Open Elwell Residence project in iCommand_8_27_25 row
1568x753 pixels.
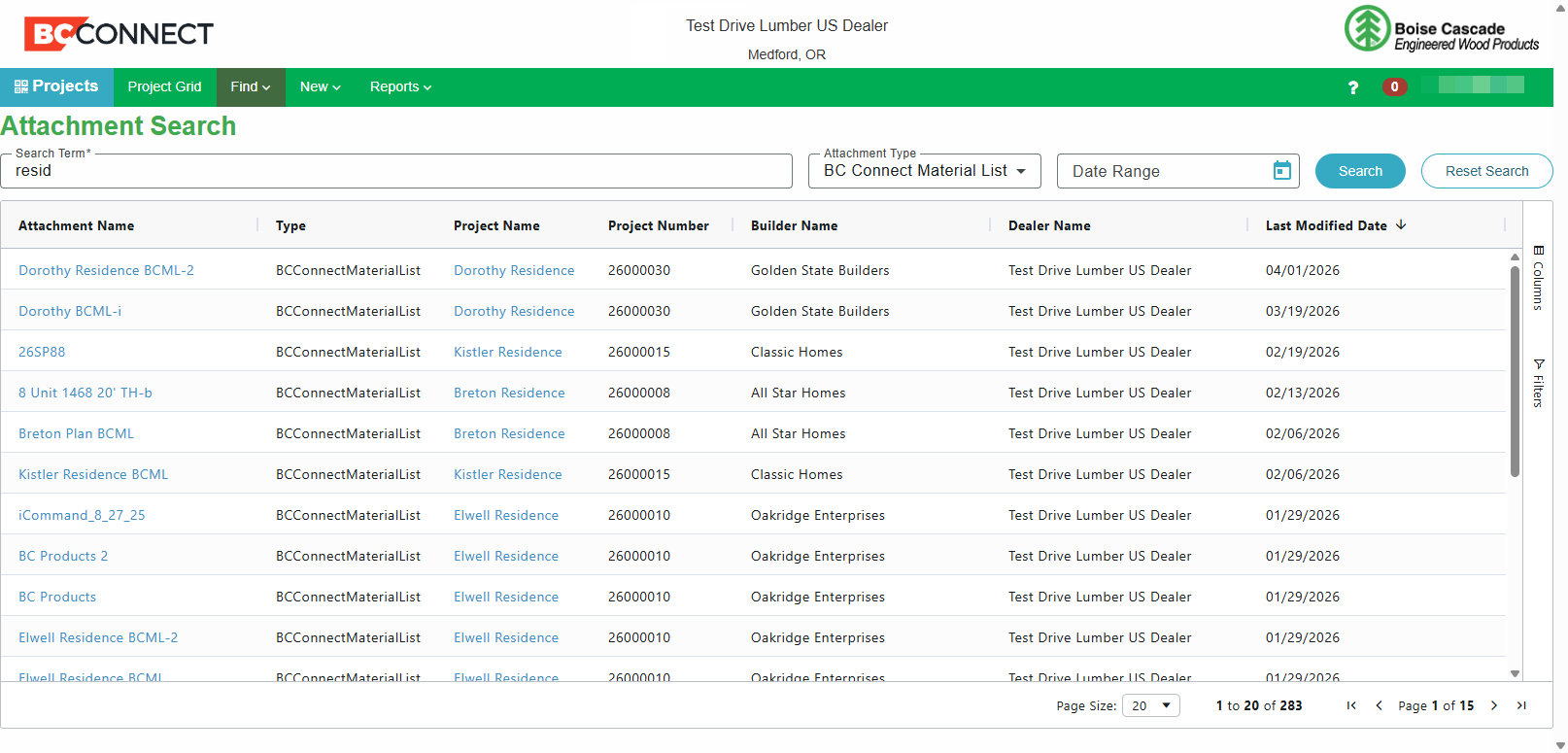point(506,515)
